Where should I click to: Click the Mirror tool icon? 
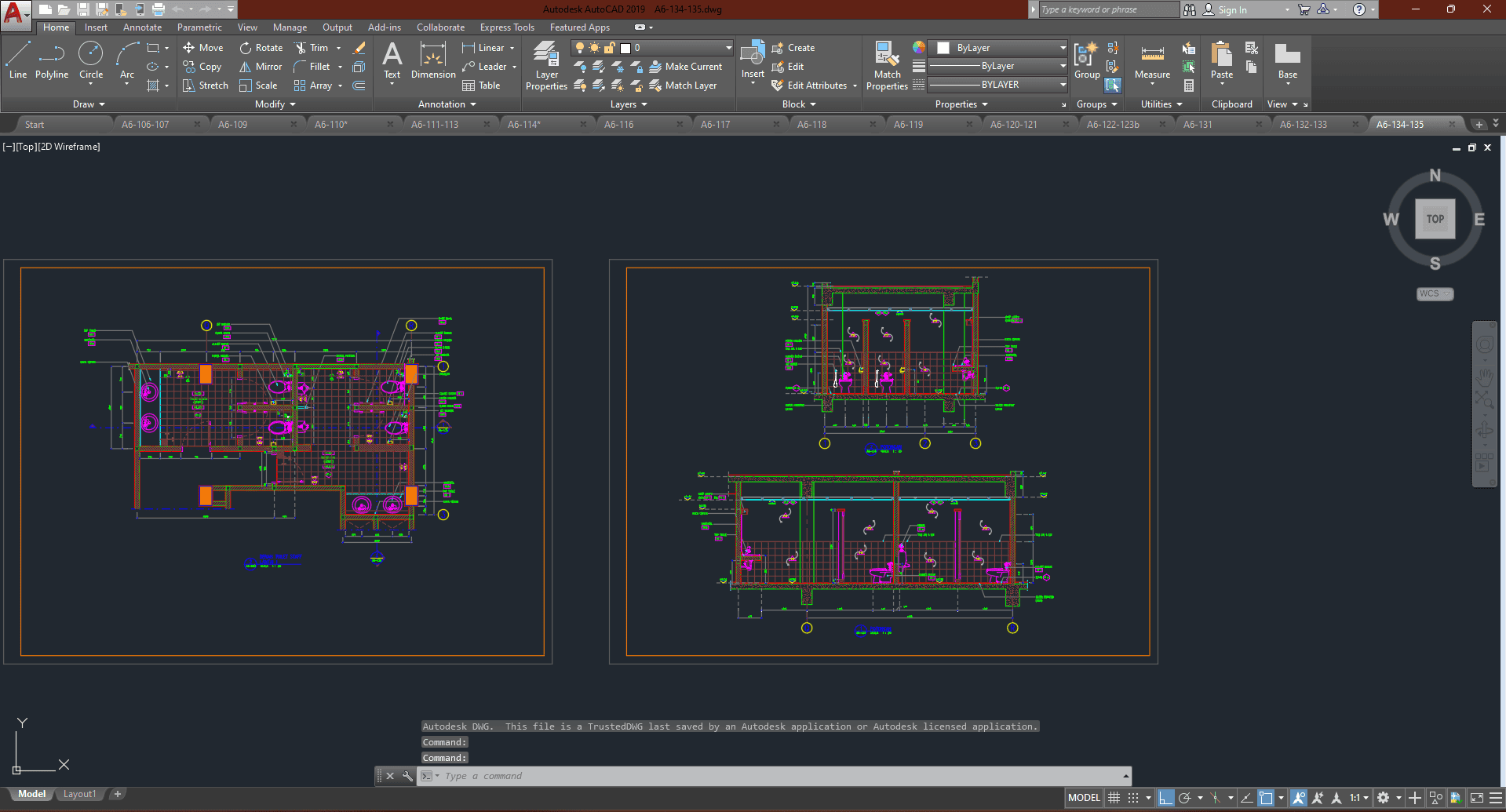tap(246, 67)
